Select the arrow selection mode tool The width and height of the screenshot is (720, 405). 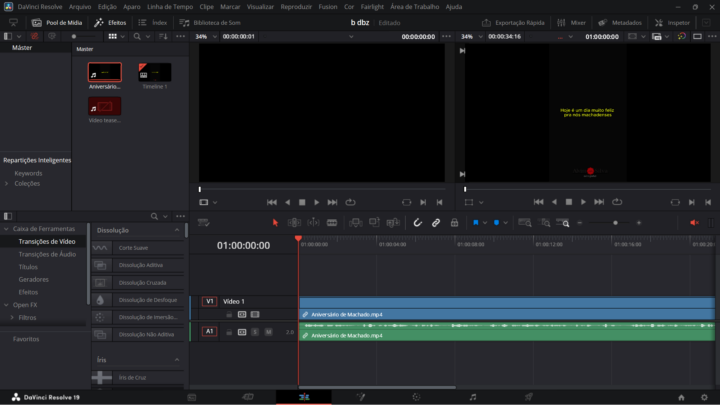click(x=276, y=223)
